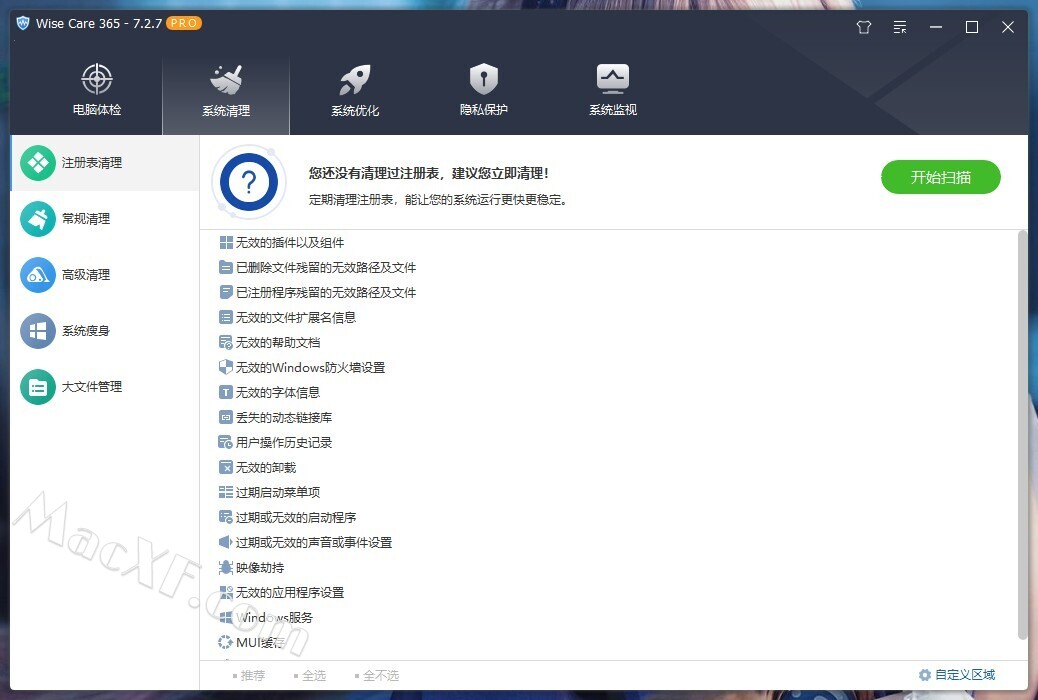Open the menu list icon in title bar
Image resolution: width=1038 pixels, height=700 pixels.
[x=900, y=27]
